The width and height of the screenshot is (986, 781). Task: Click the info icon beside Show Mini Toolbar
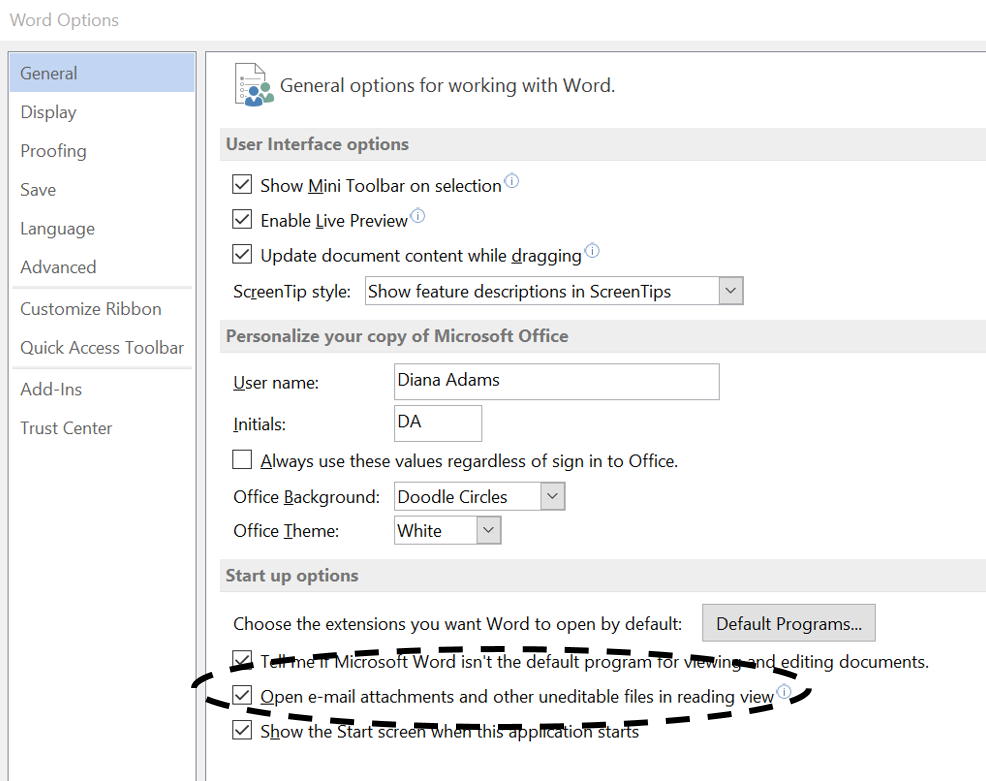click(x=512, y=181)
